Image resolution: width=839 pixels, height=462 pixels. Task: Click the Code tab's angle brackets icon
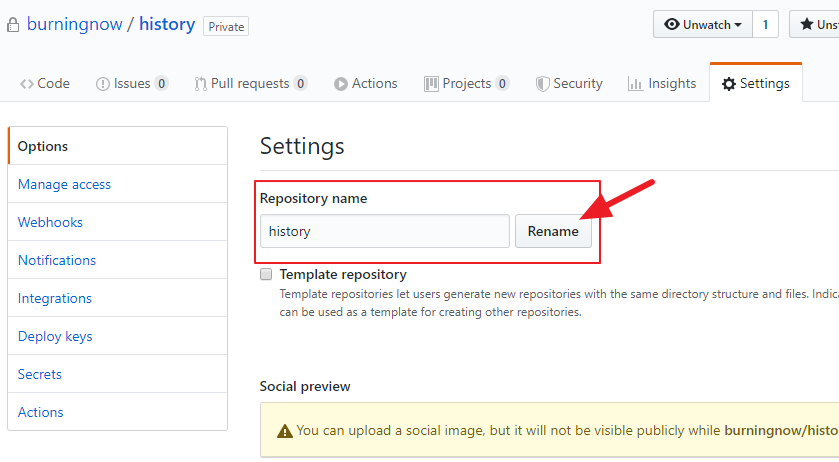click(x=27, y=84)
